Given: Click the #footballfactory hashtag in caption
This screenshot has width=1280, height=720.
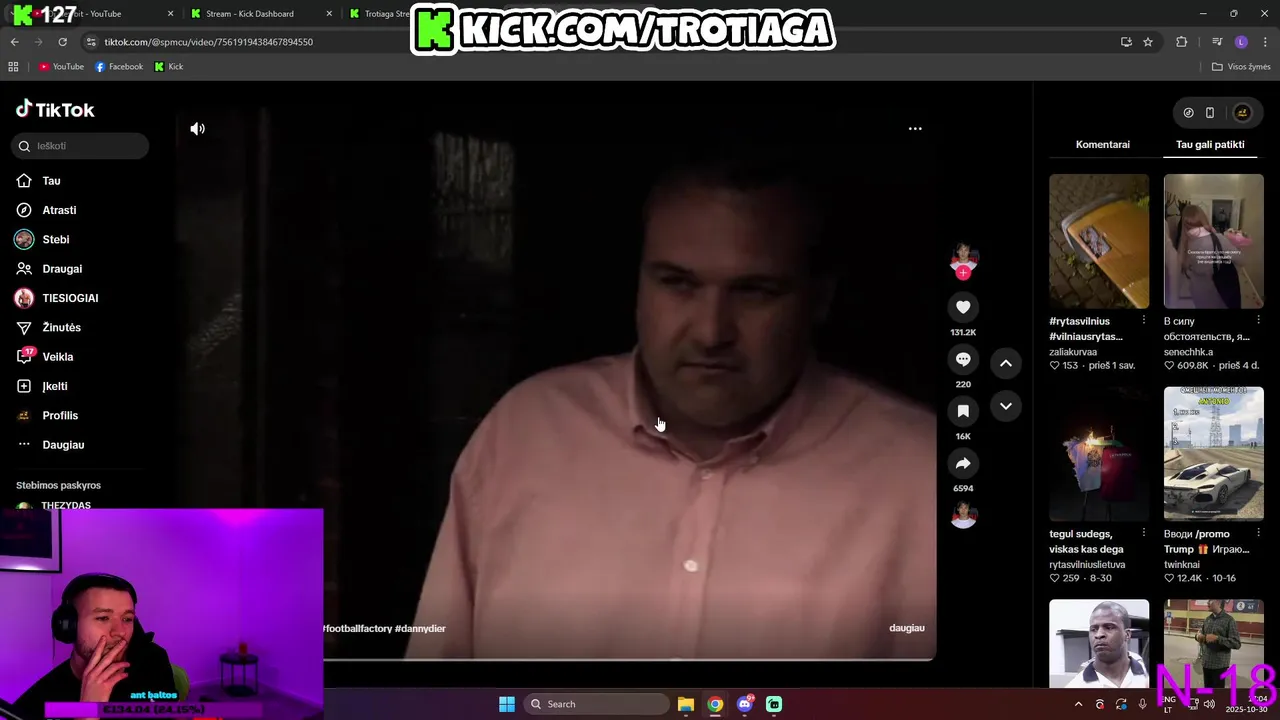Looking at the screenshot, I should (x=357, y=628).
